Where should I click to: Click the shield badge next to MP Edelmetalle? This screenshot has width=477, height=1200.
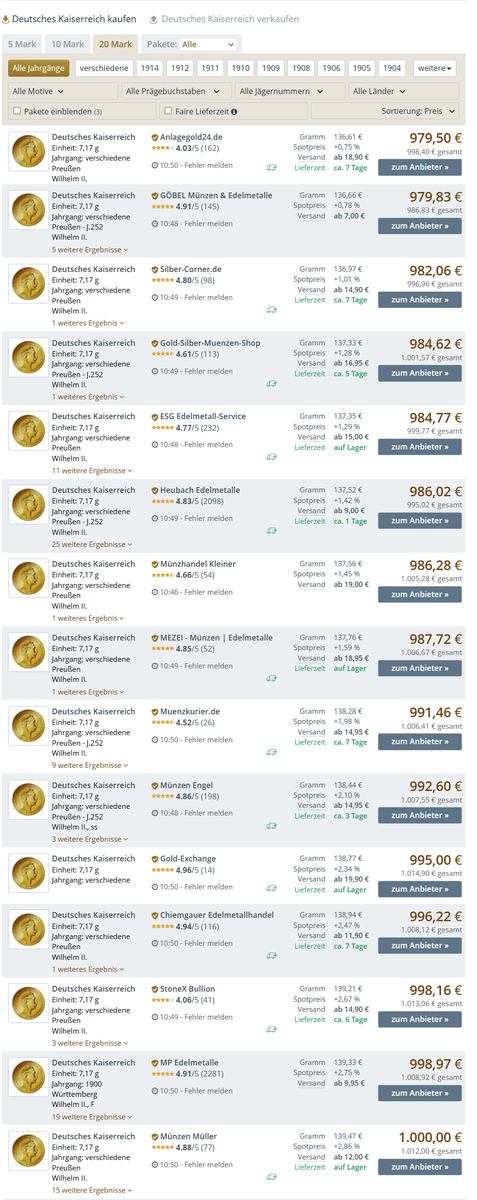(155, 1063)
